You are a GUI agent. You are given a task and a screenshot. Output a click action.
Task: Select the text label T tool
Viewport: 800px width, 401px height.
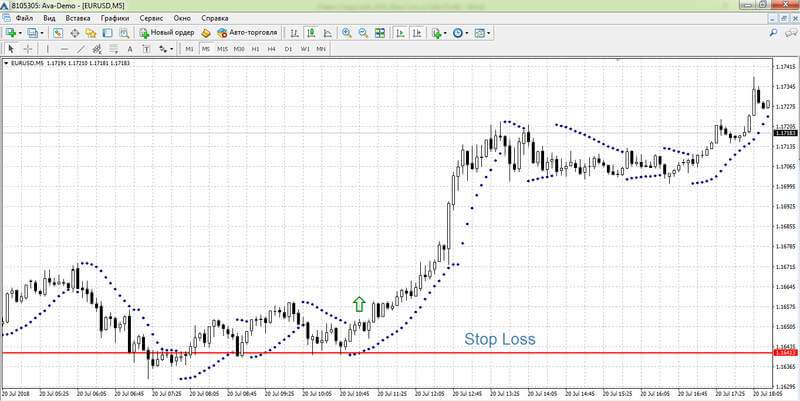point(146,49)
